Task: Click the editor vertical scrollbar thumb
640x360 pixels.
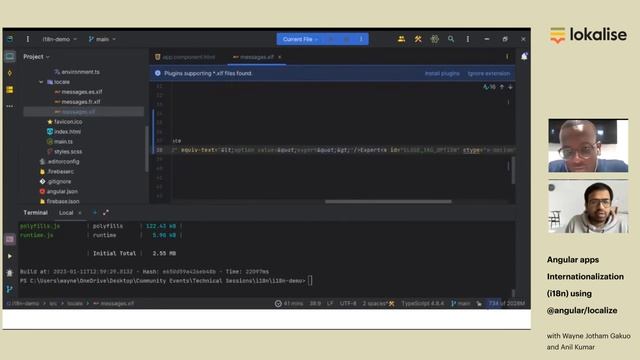Action: pyautogui.click(x=513, y=170)
